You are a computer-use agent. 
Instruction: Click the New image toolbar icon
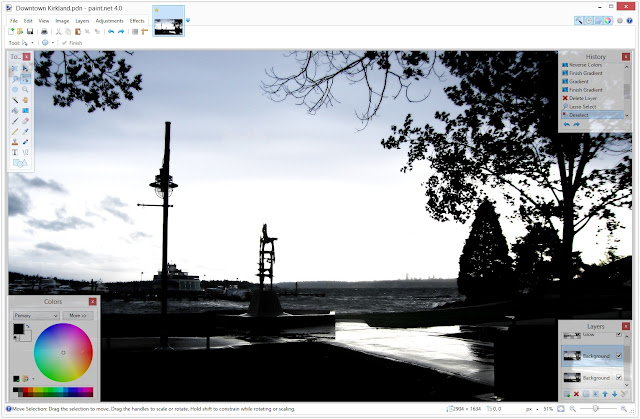tap(11, 31)
